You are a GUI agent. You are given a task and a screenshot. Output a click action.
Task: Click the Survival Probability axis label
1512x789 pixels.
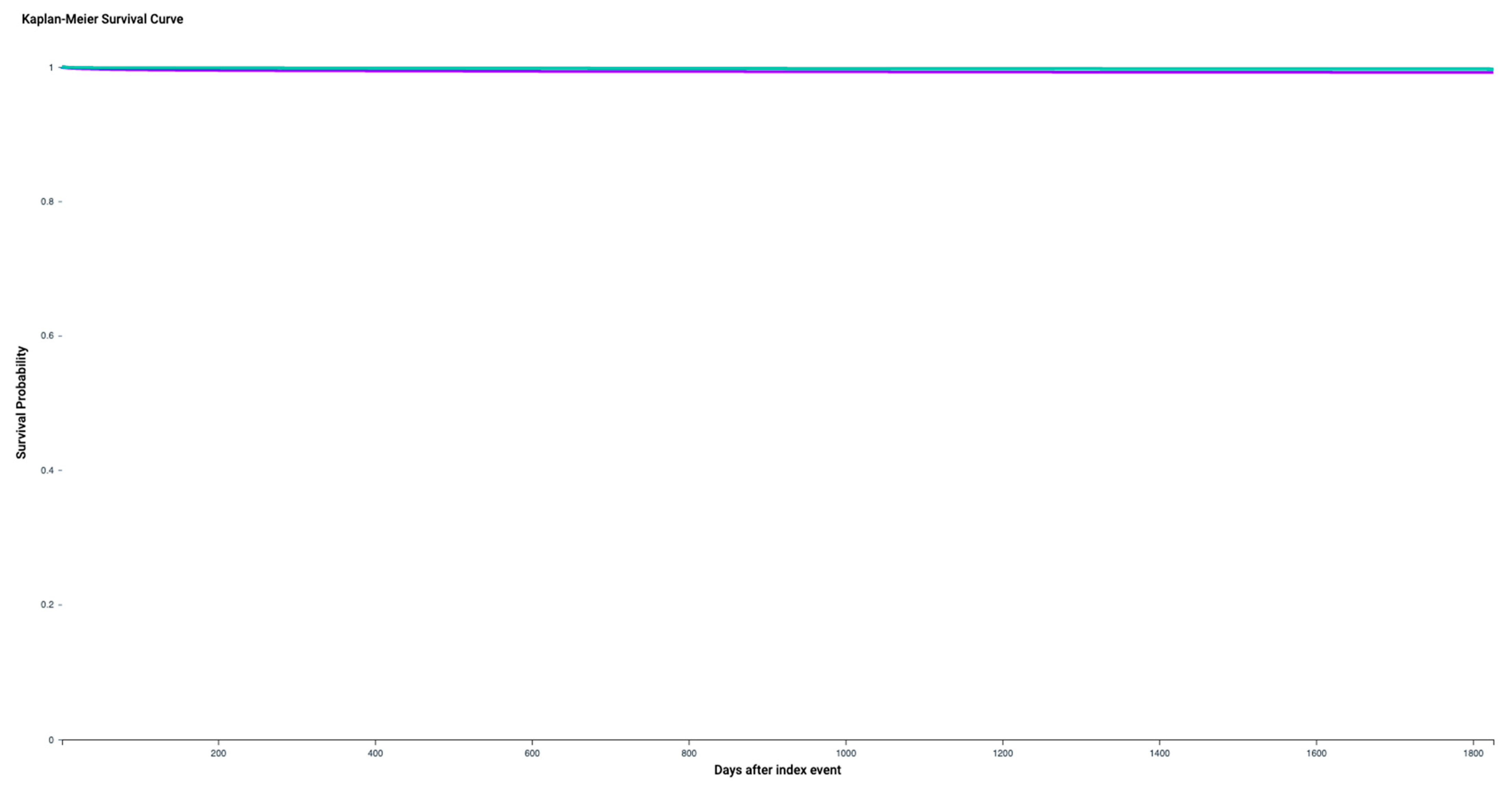click(21, 402)
